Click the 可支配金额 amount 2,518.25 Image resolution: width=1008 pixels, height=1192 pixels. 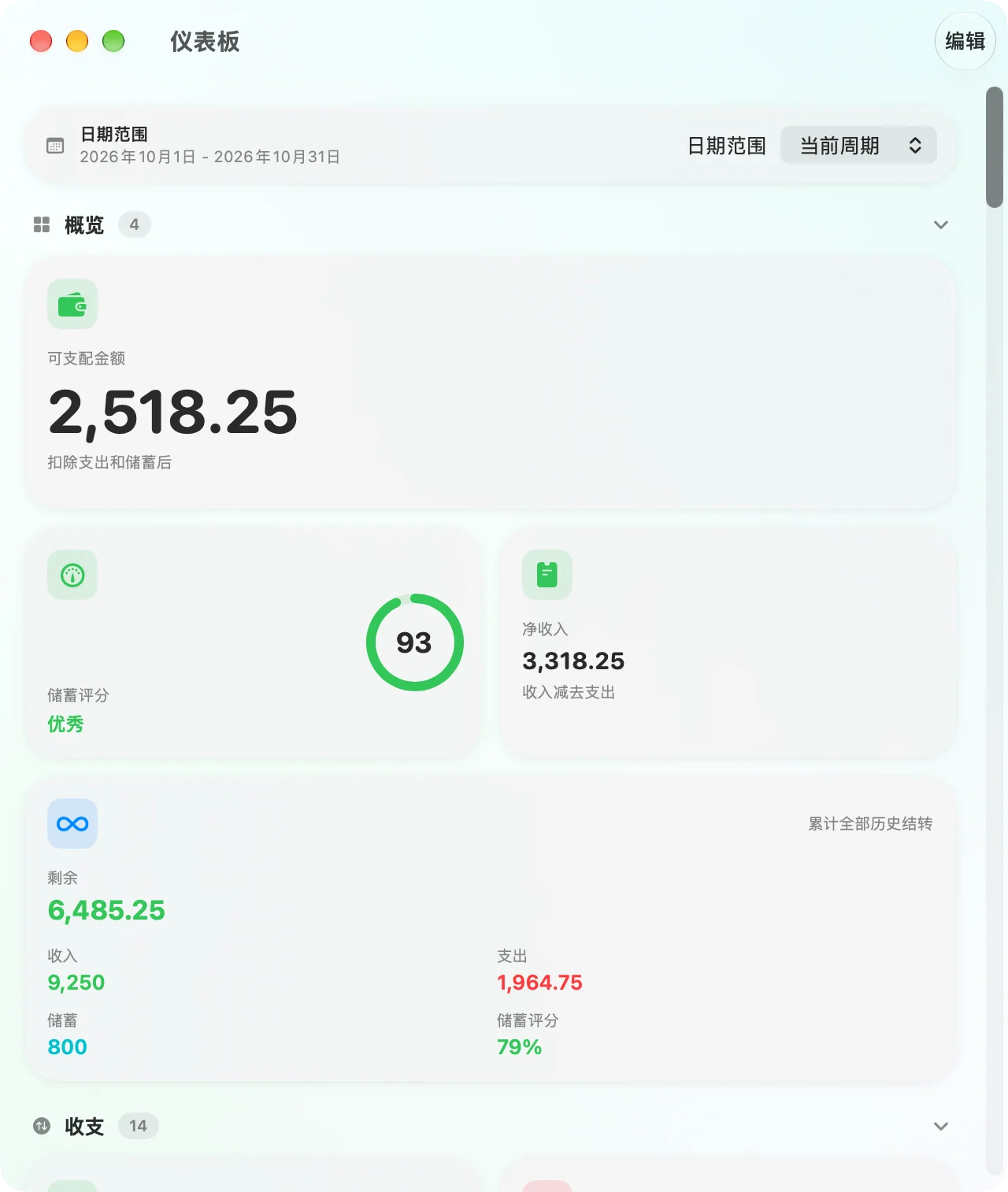point(172,412)
